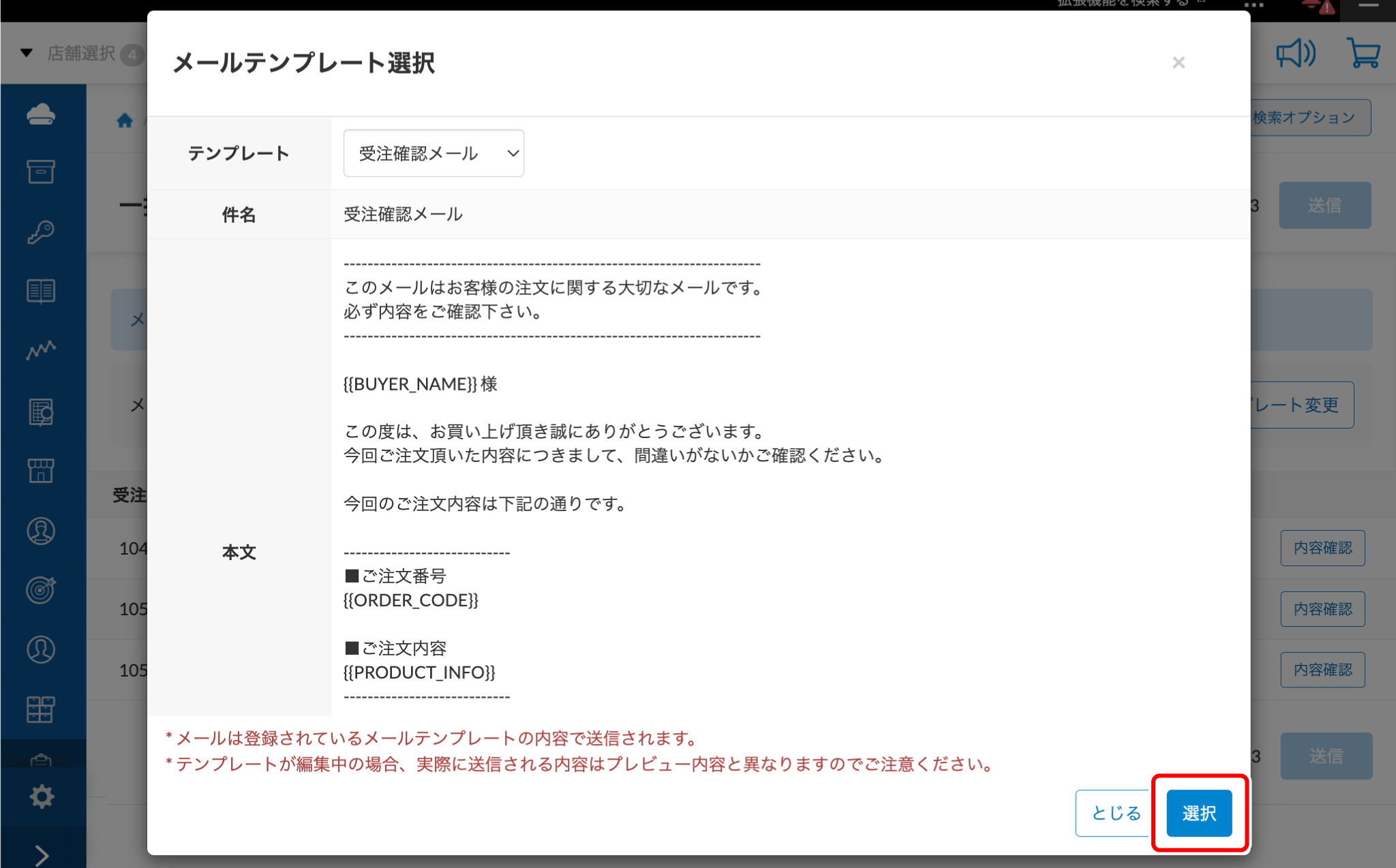The image size is (1396, 868).
Task: Click the key icon in sidebar
Action: [x=41, y=232]
